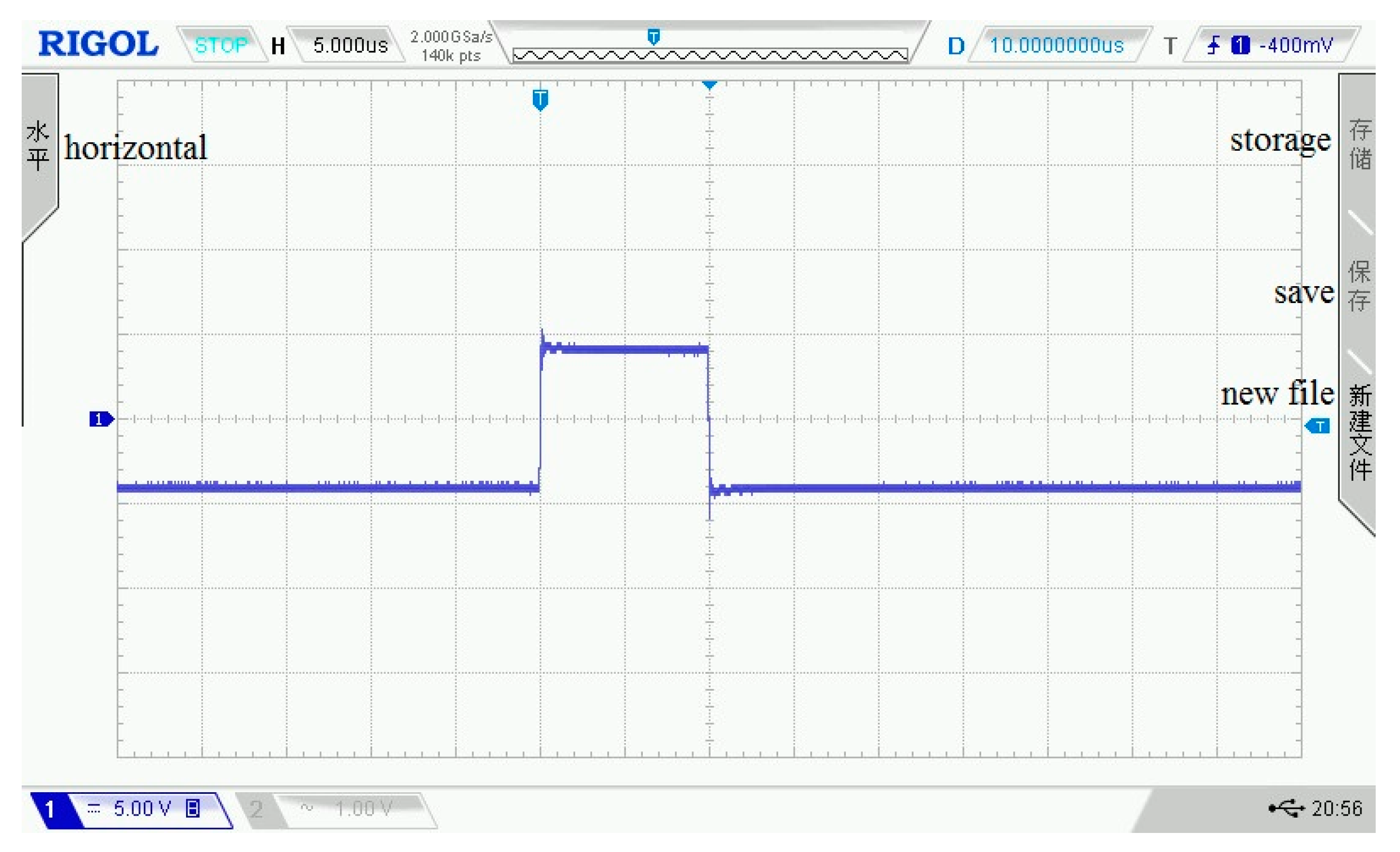Viewport: 1400px width, 852px height.
Task: Toggle channel 1 using its 5.00 V label
Action: coord(142,808)
